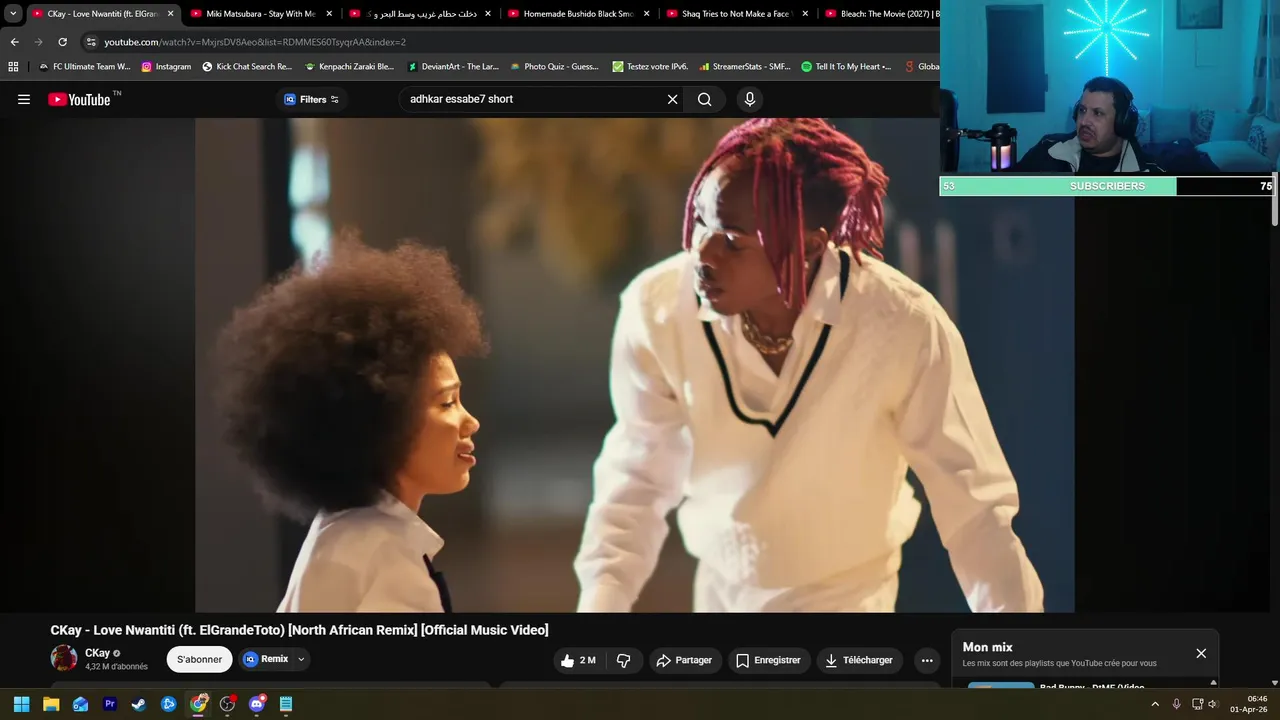Click the magnifier search button
This screenshot has width=1280, height=720.
(x=705, y=99)
